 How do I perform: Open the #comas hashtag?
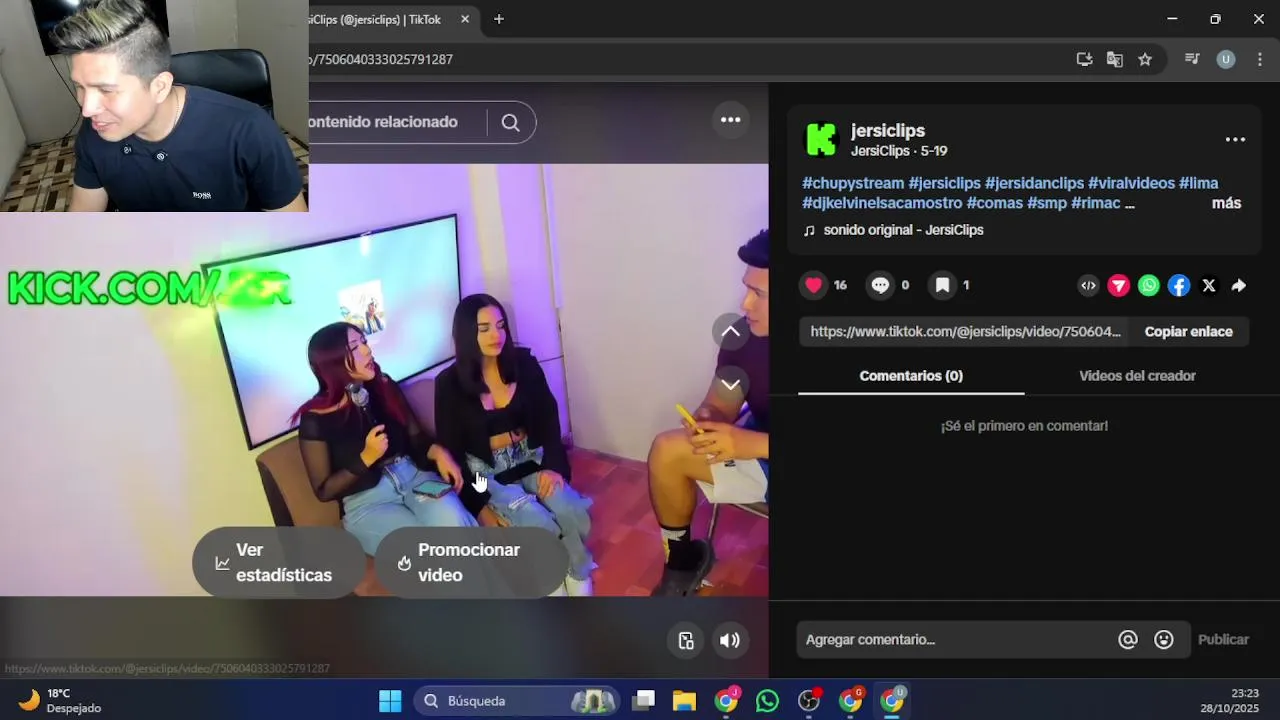tap(995, 203)
